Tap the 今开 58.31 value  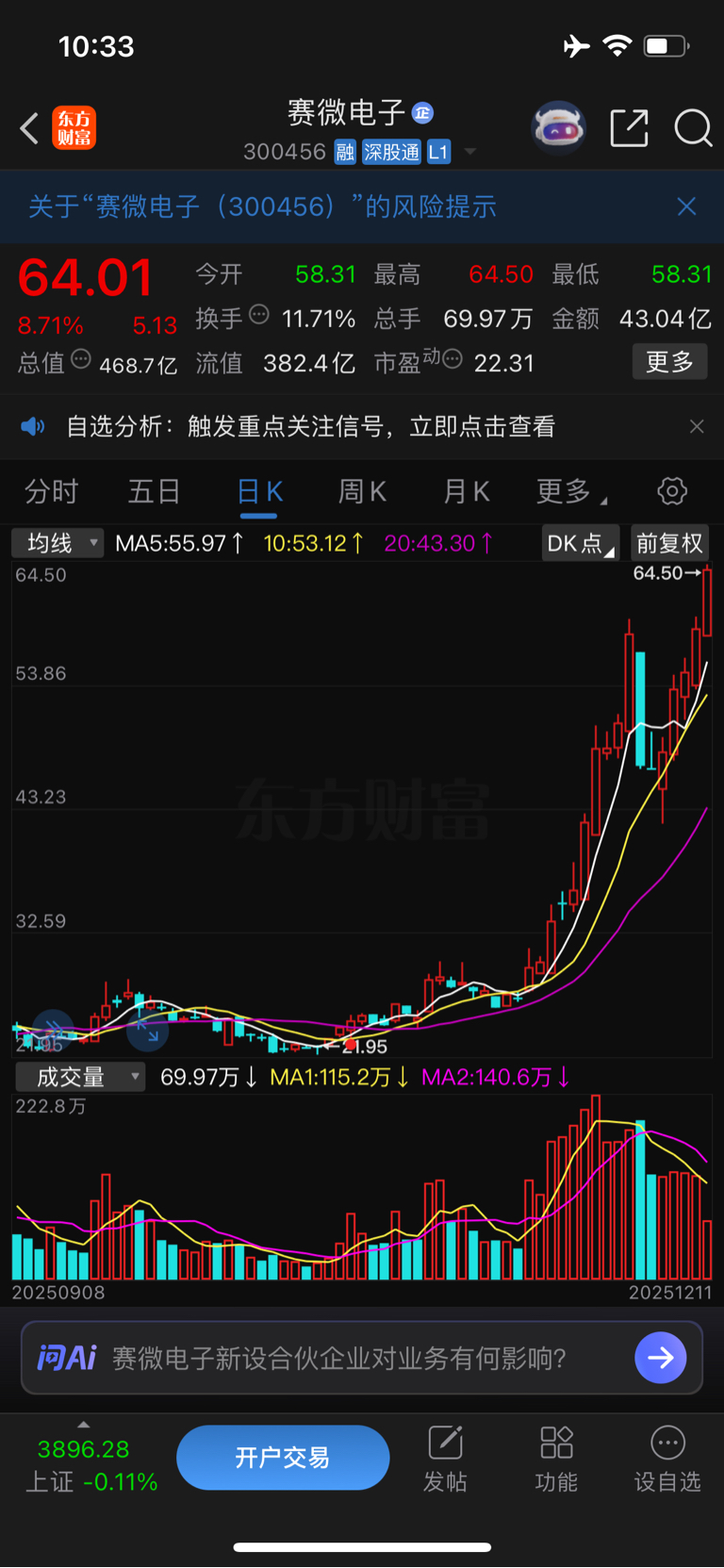click(325, 274)
